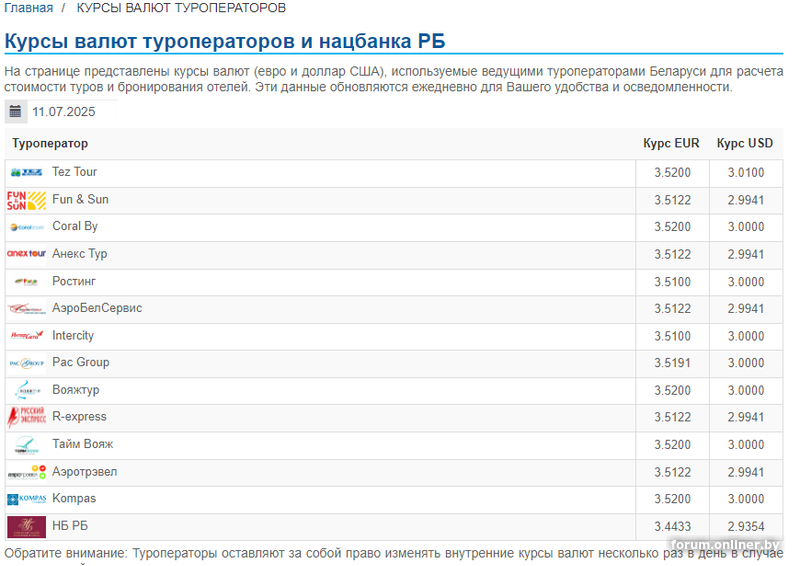Select the Аэротрэвел operator name

point(85,472)
